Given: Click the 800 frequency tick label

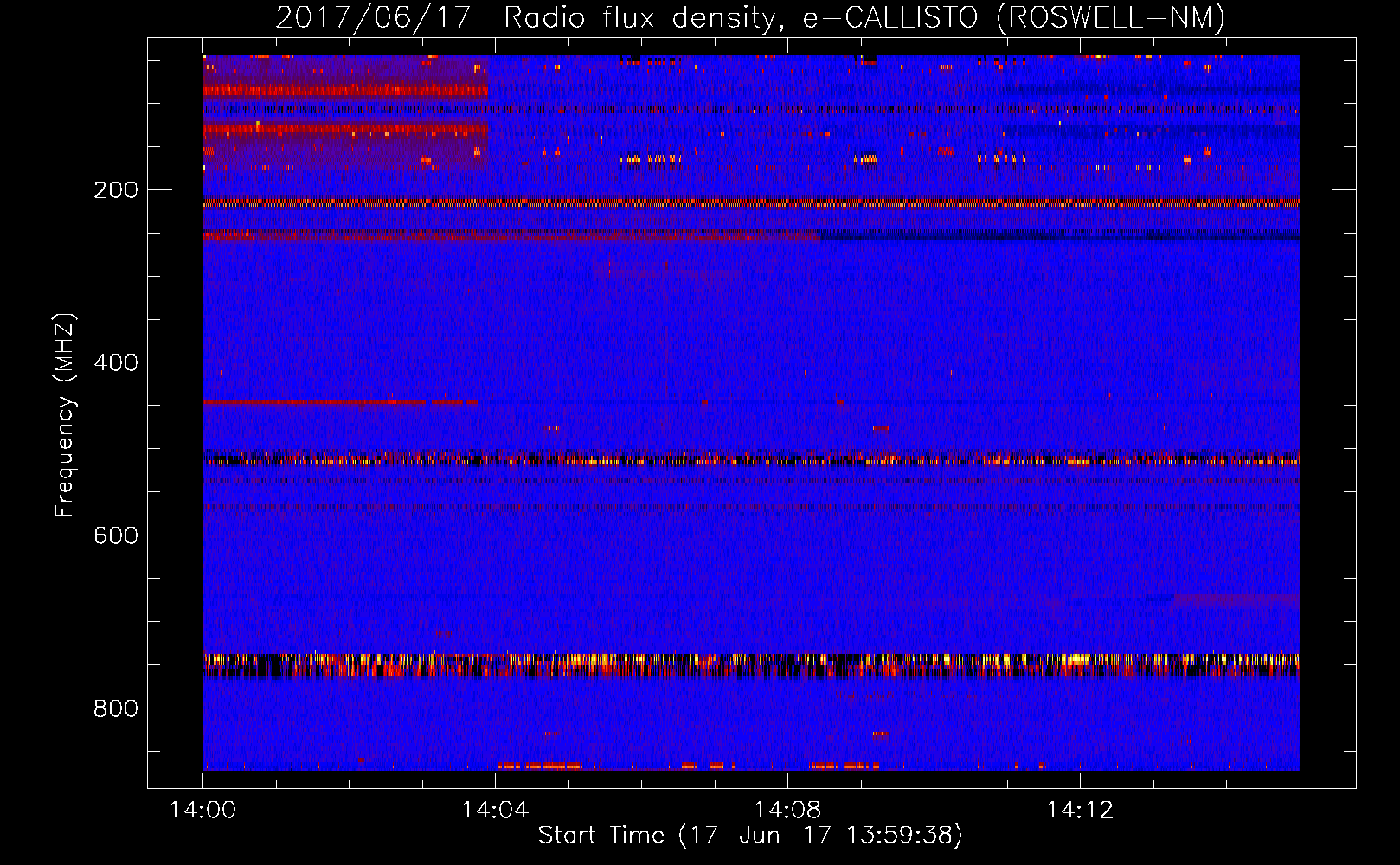Looking at the screenshot, I should click(116, 708).
